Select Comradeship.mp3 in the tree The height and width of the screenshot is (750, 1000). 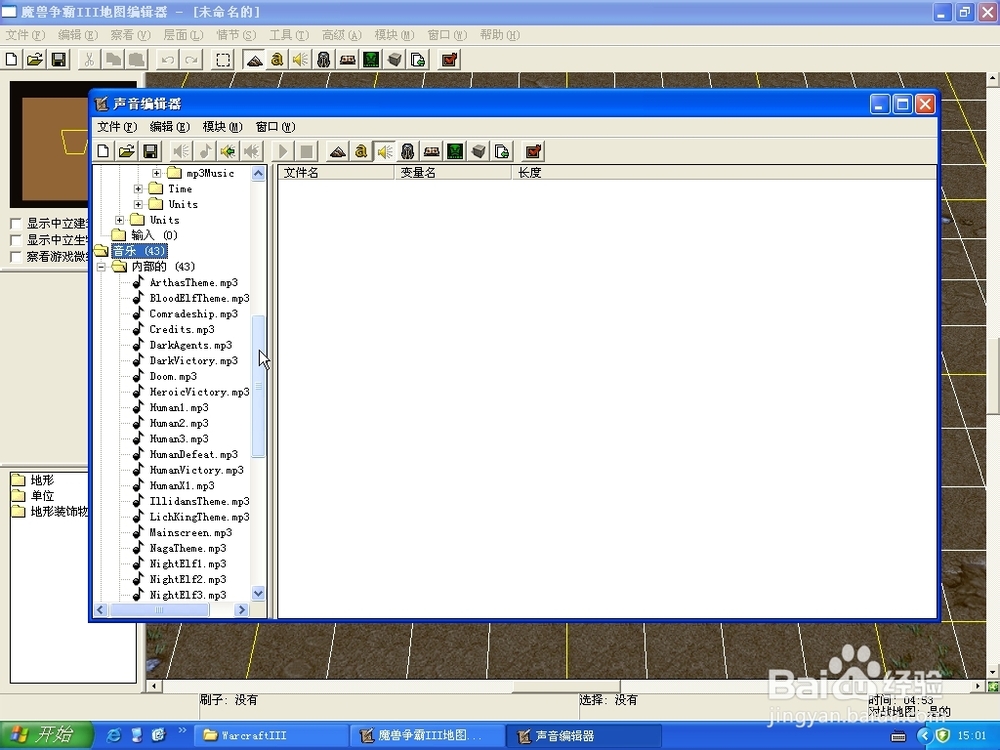pyautogui.click(x=193, y=314)
